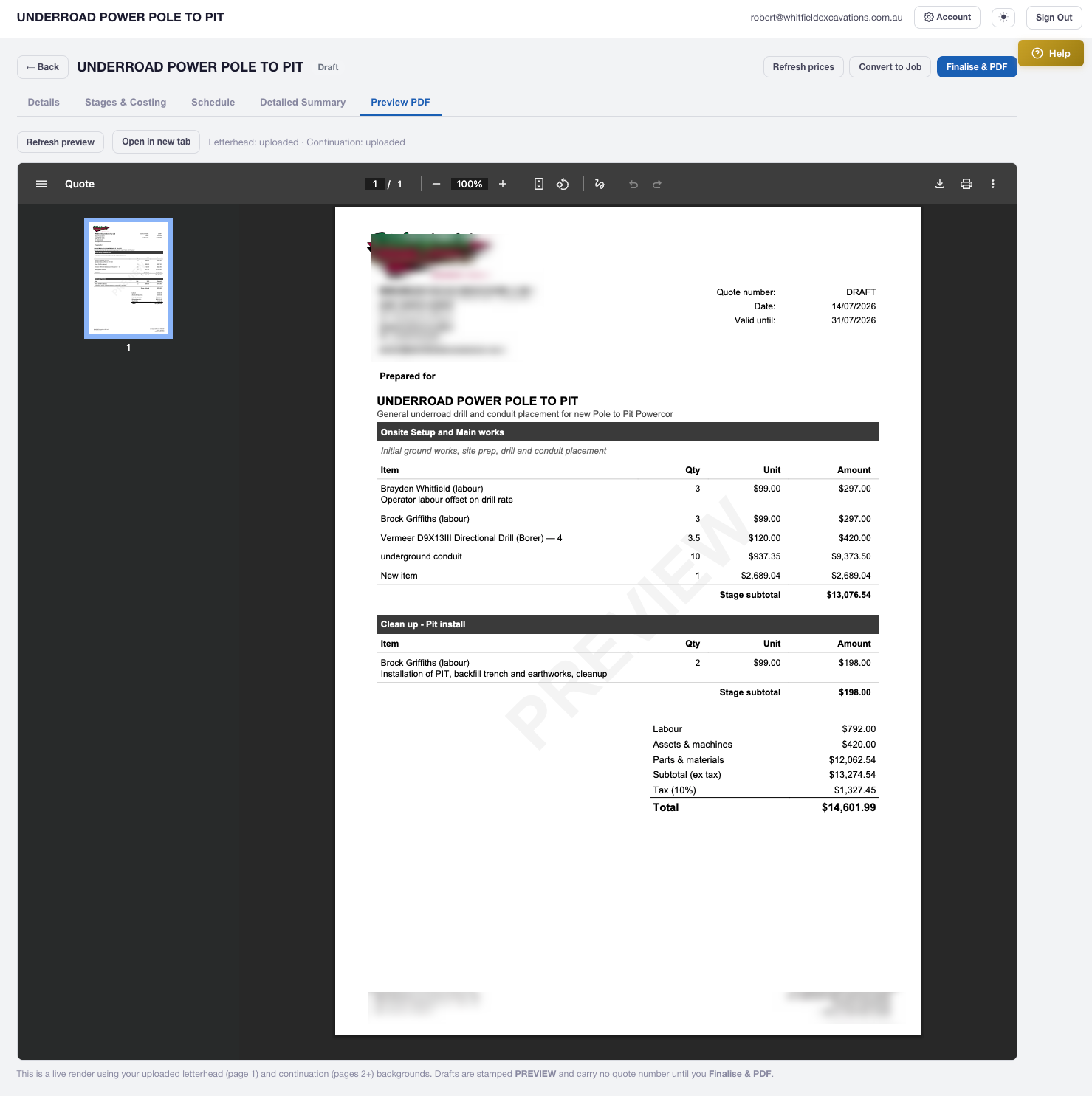
Task: Open the Account settings
Action: pos(947,18)
